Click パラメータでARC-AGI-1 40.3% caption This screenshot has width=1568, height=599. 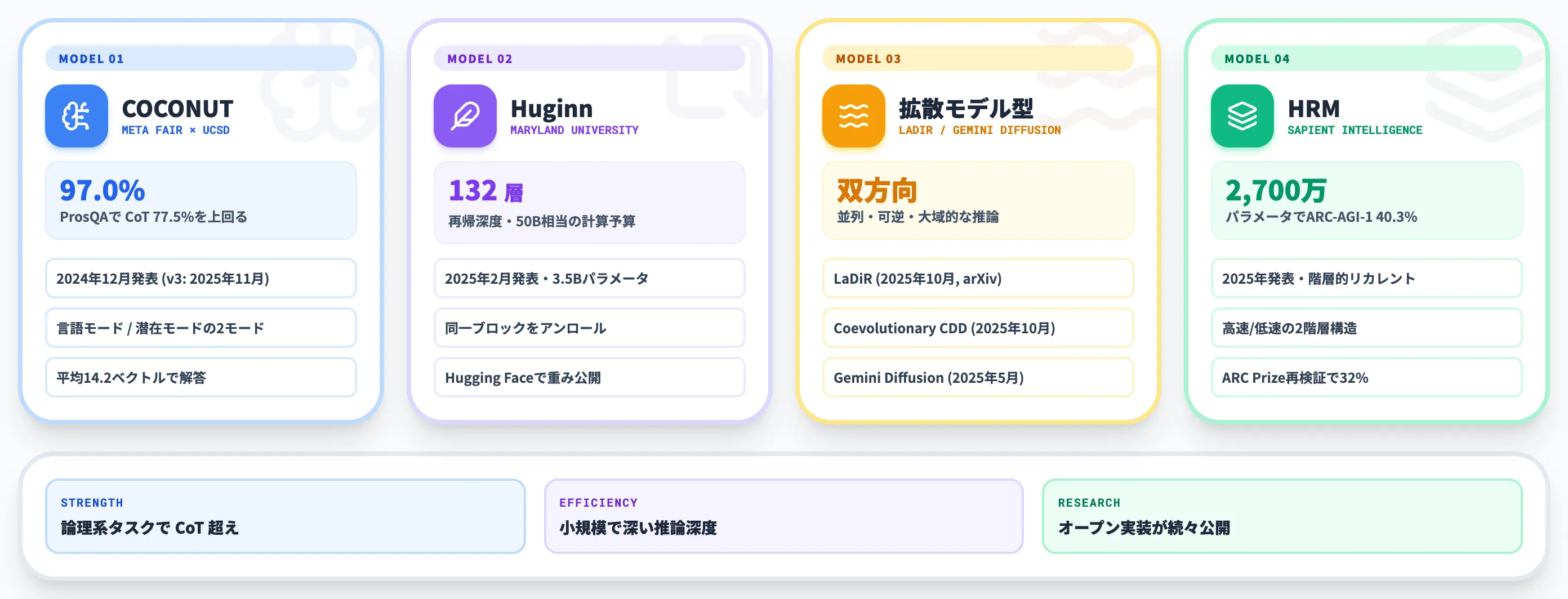coord(1321,217)
